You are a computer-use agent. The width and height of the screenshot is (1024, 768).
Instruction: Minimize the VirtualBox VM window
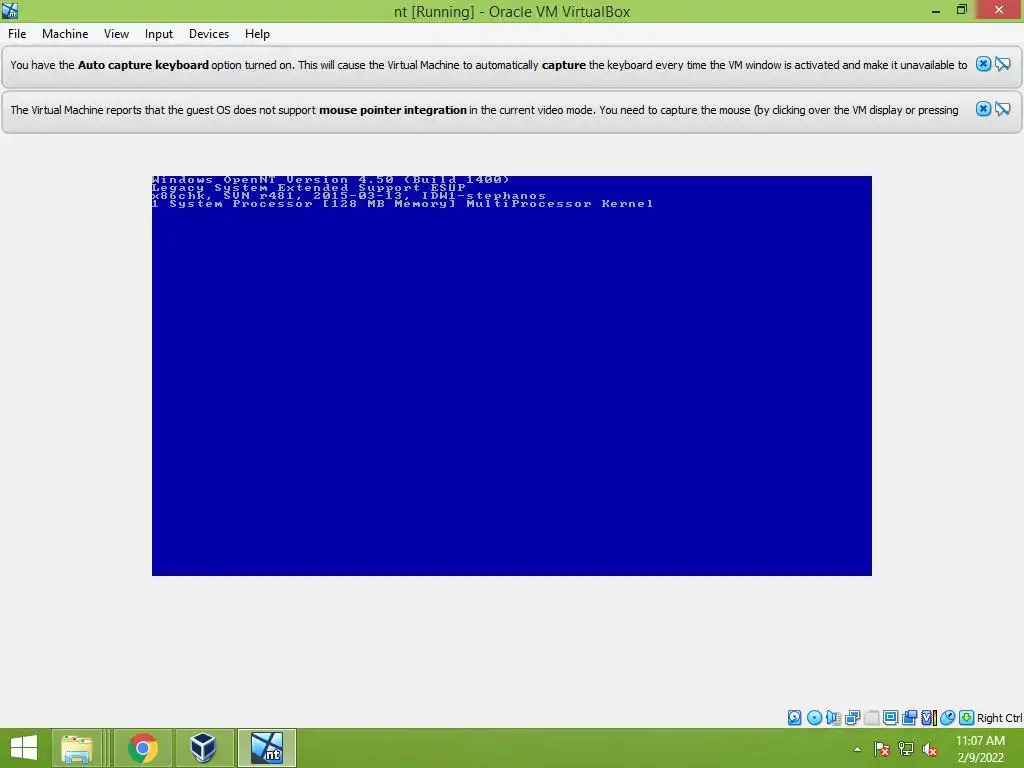click(x=936, y=10)
